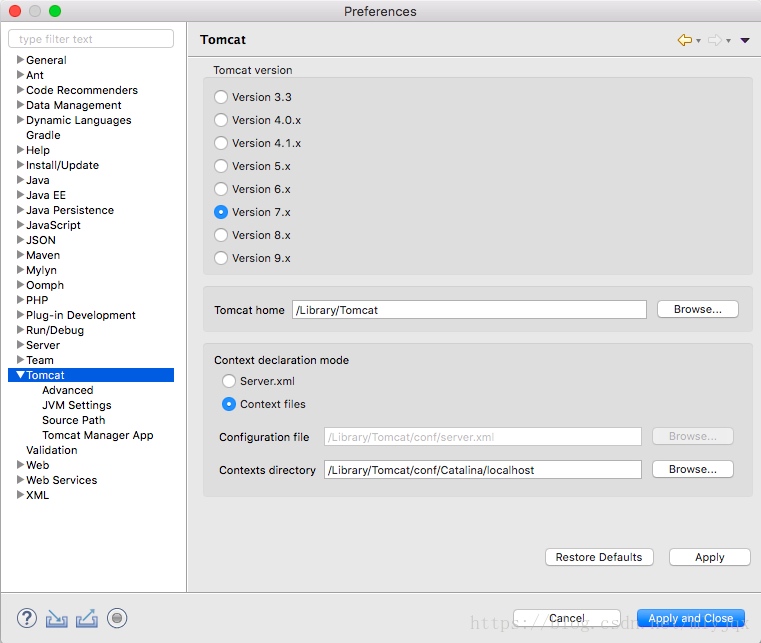761x643 pixels.
Task: Expand the Maven tree node
Action: [x=20, y=255]
